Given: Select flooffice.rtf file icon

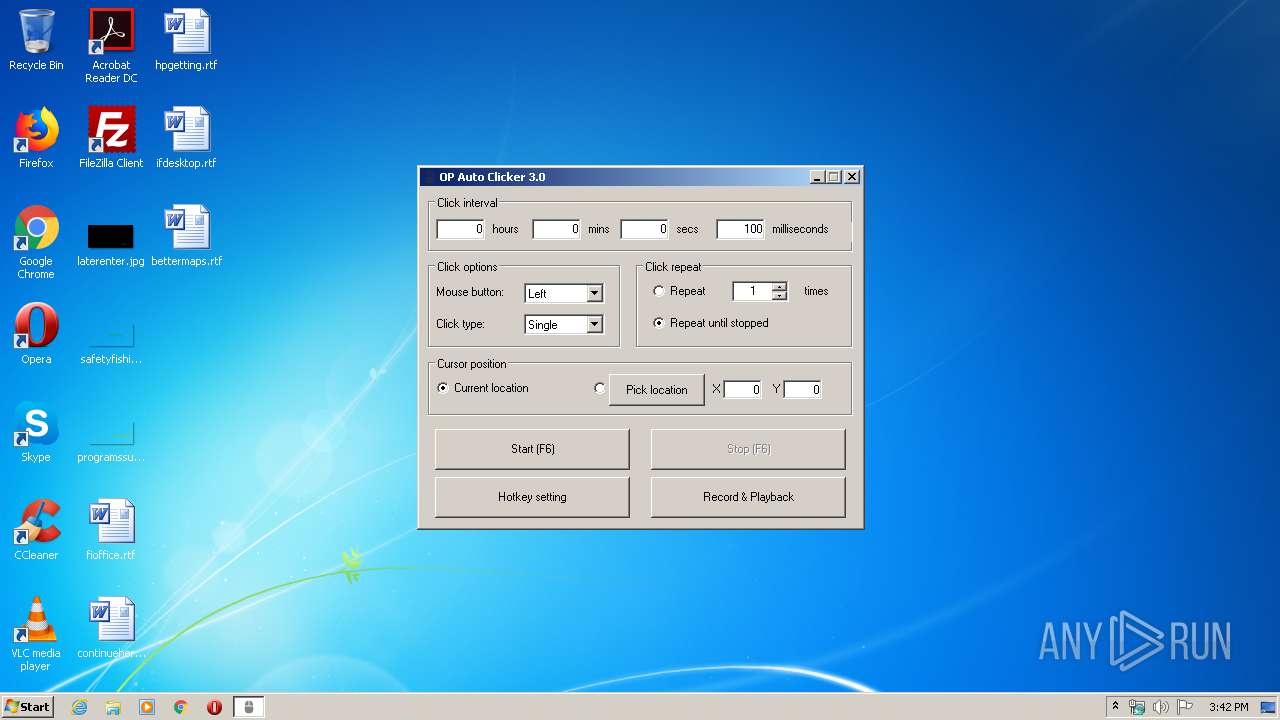Looking at the screenshot, I should pos(111,530).
